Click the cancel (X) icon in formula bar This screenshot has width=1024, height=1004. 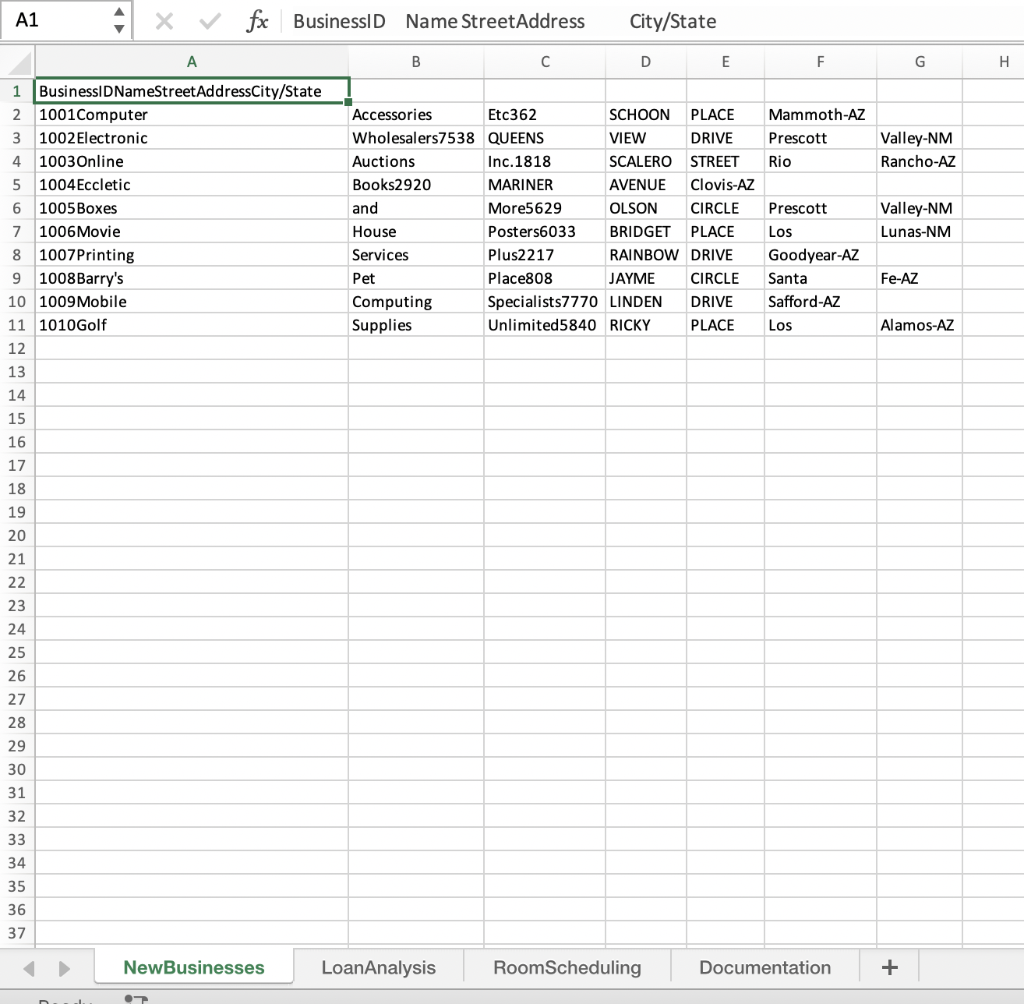pyautogui.click(x=163, y=21)
